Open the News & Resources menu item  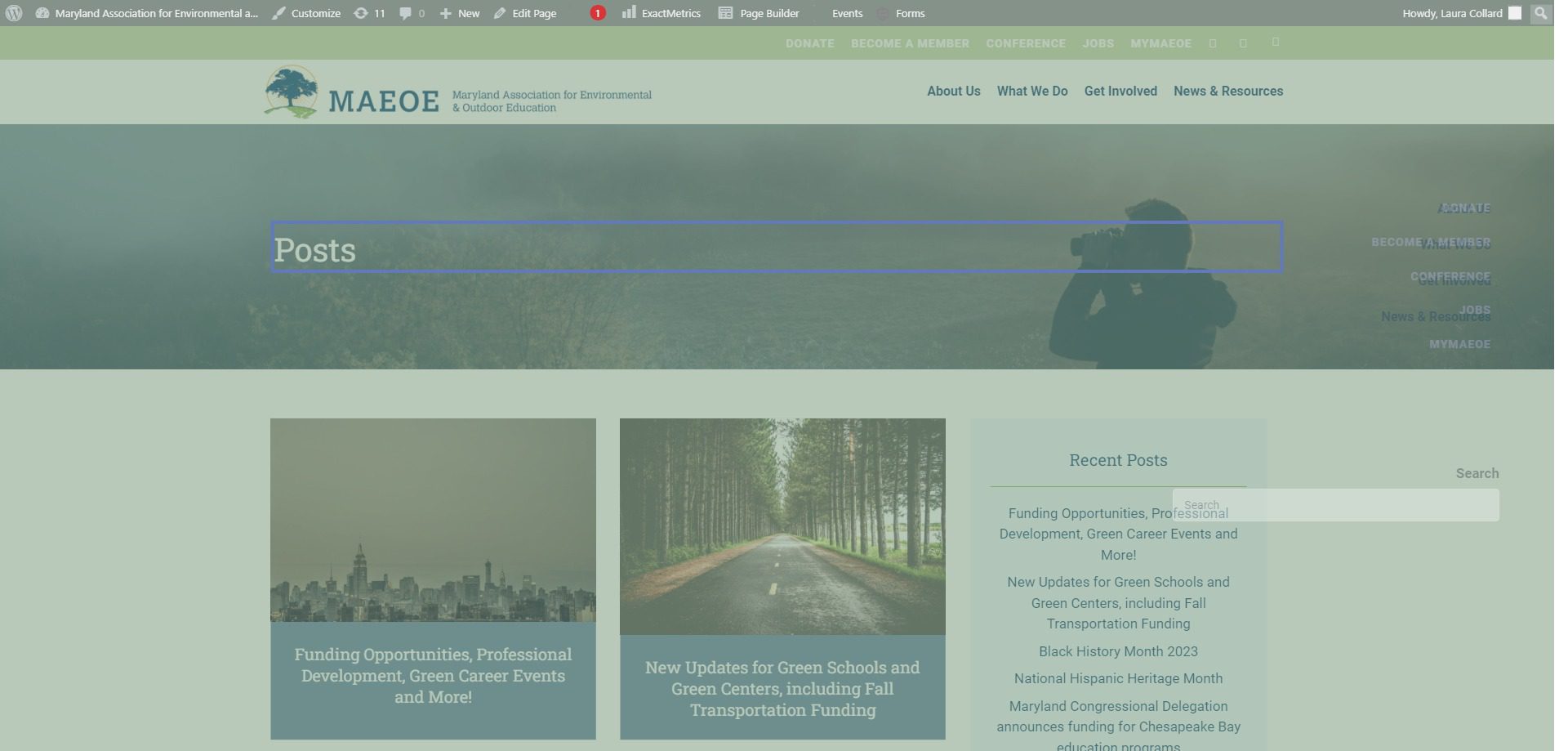(x=1227, y=92)
